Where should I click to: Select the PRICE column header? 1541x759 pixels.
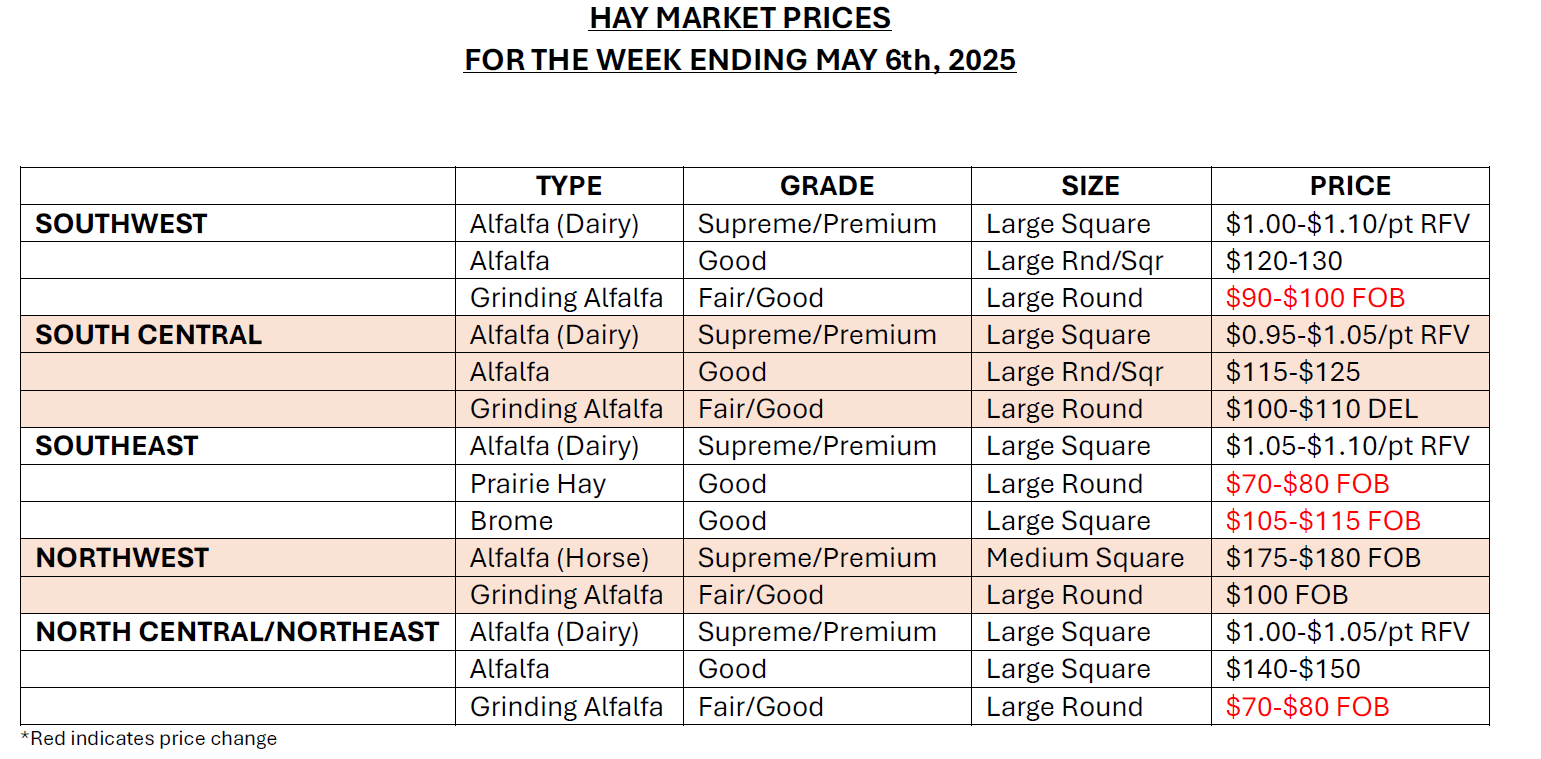pos(1349,186)
